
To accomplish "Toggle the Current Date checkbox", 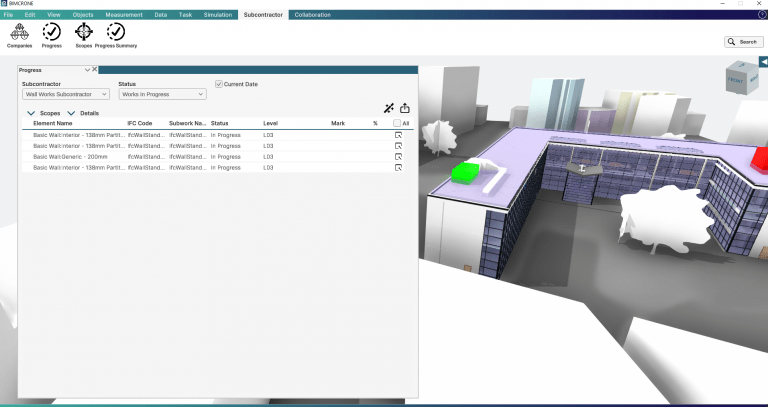I will (220, 84).
